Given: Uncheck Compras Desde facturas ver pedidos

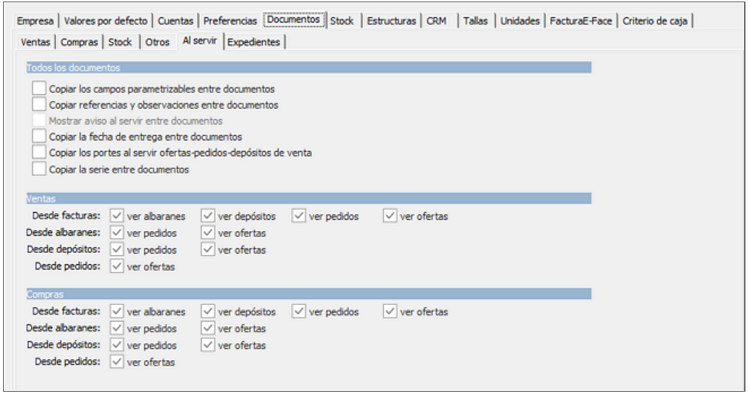Looking at the screenshot, I should click(x=299, y=311).
